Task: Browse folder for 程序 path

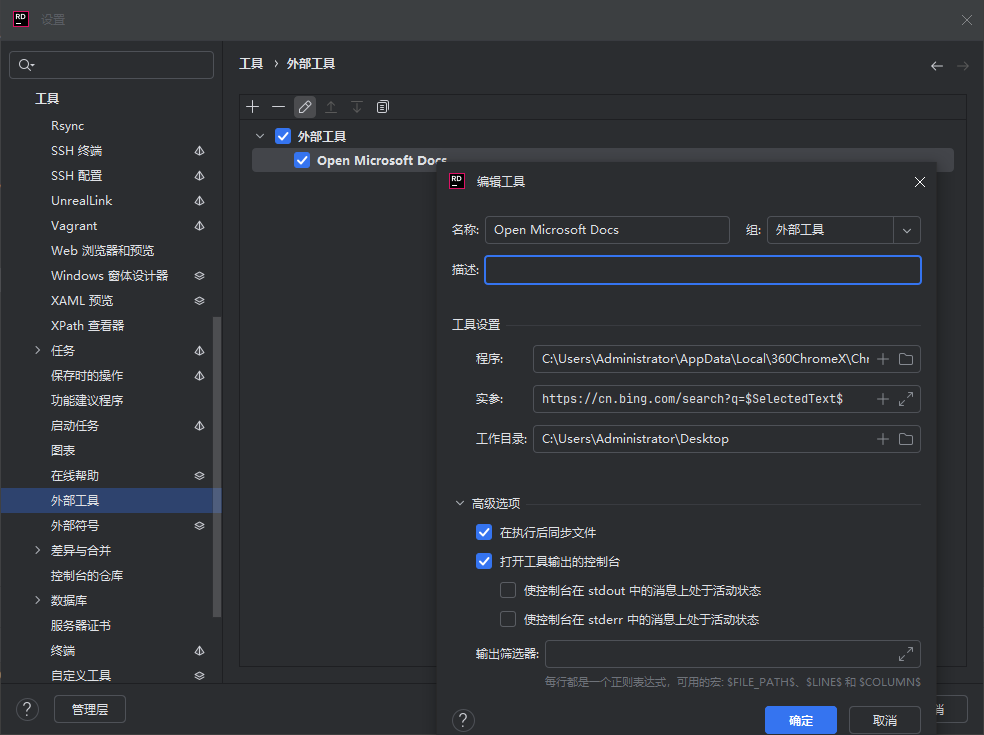Action: tap(906, 359)
